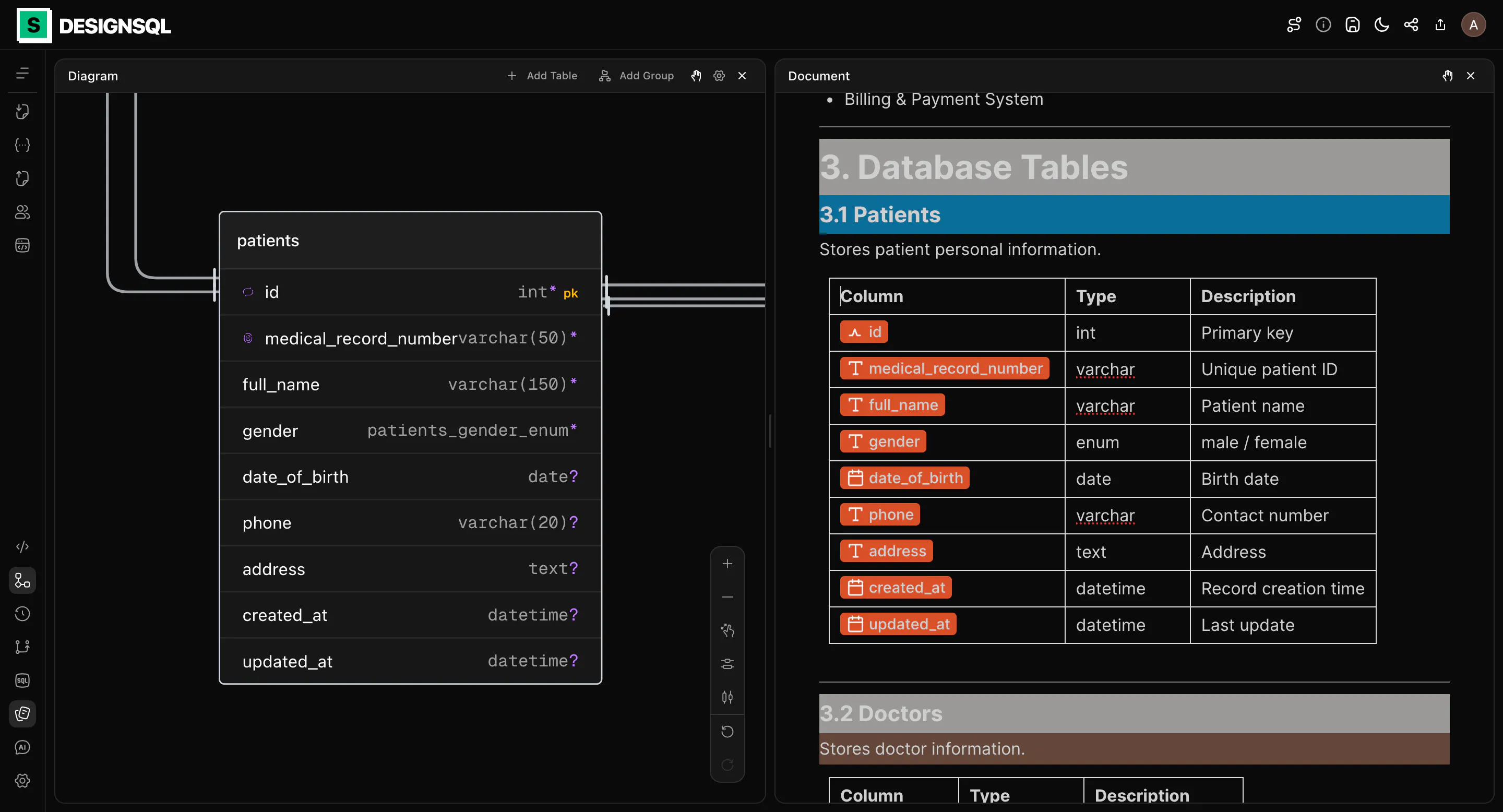Click the date_of_birth chip in the document

904,477
